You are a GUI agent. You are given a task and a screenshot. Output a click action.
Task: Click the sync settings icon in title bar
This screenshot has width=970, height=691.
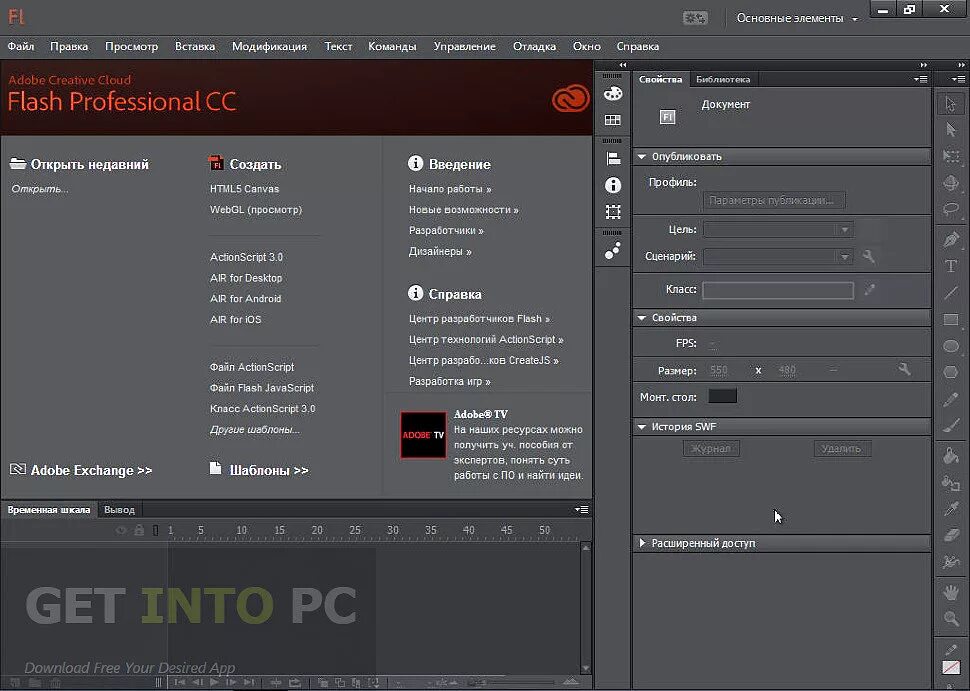click(695, 18)
